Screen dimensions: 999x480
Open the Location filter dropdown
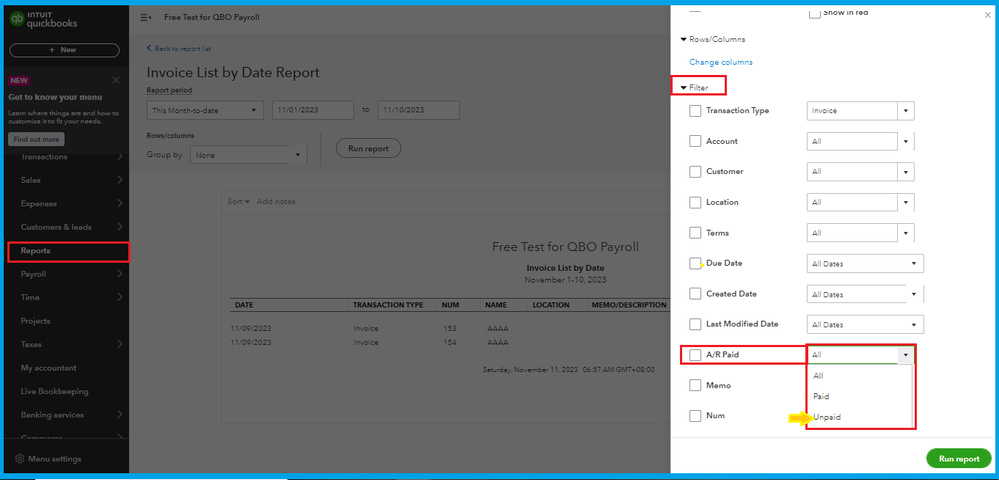[860, 203]
